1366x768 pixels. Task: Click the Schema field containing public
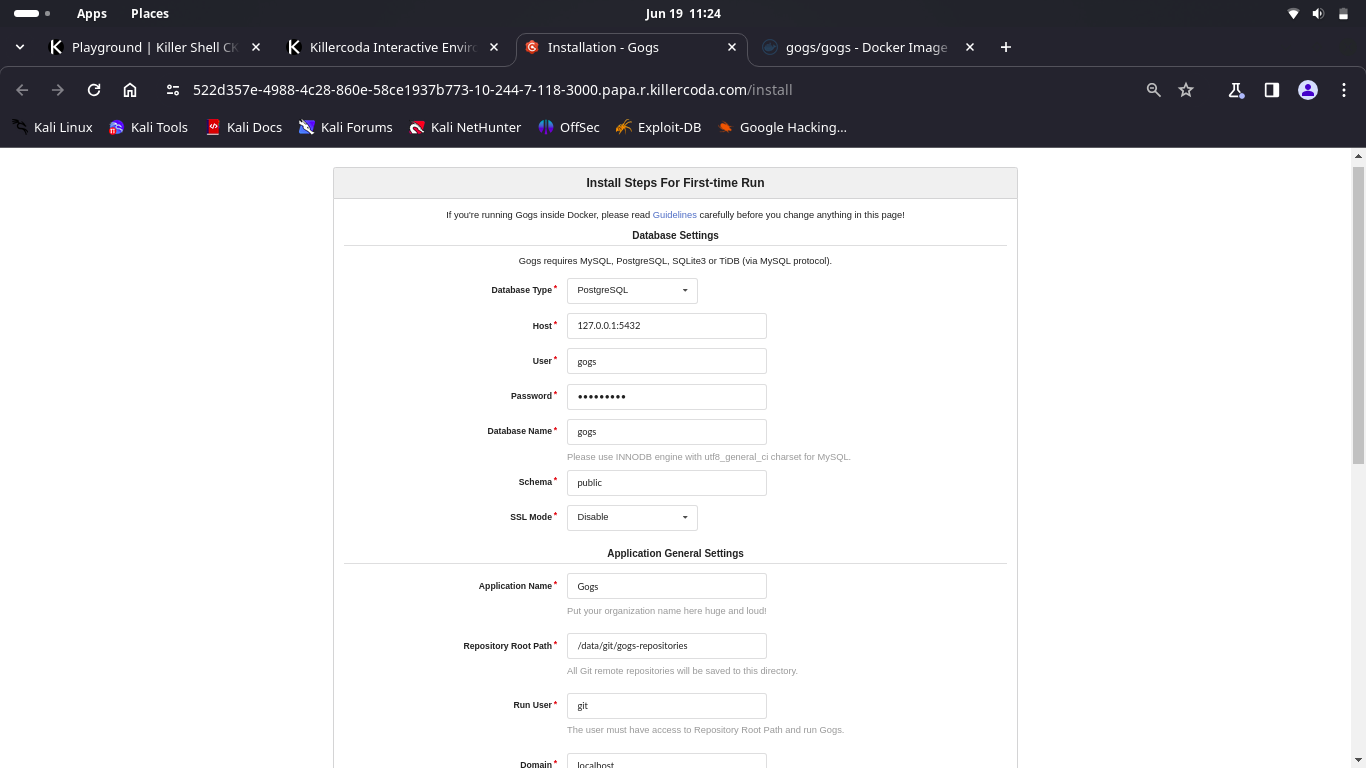pos(667,482)
